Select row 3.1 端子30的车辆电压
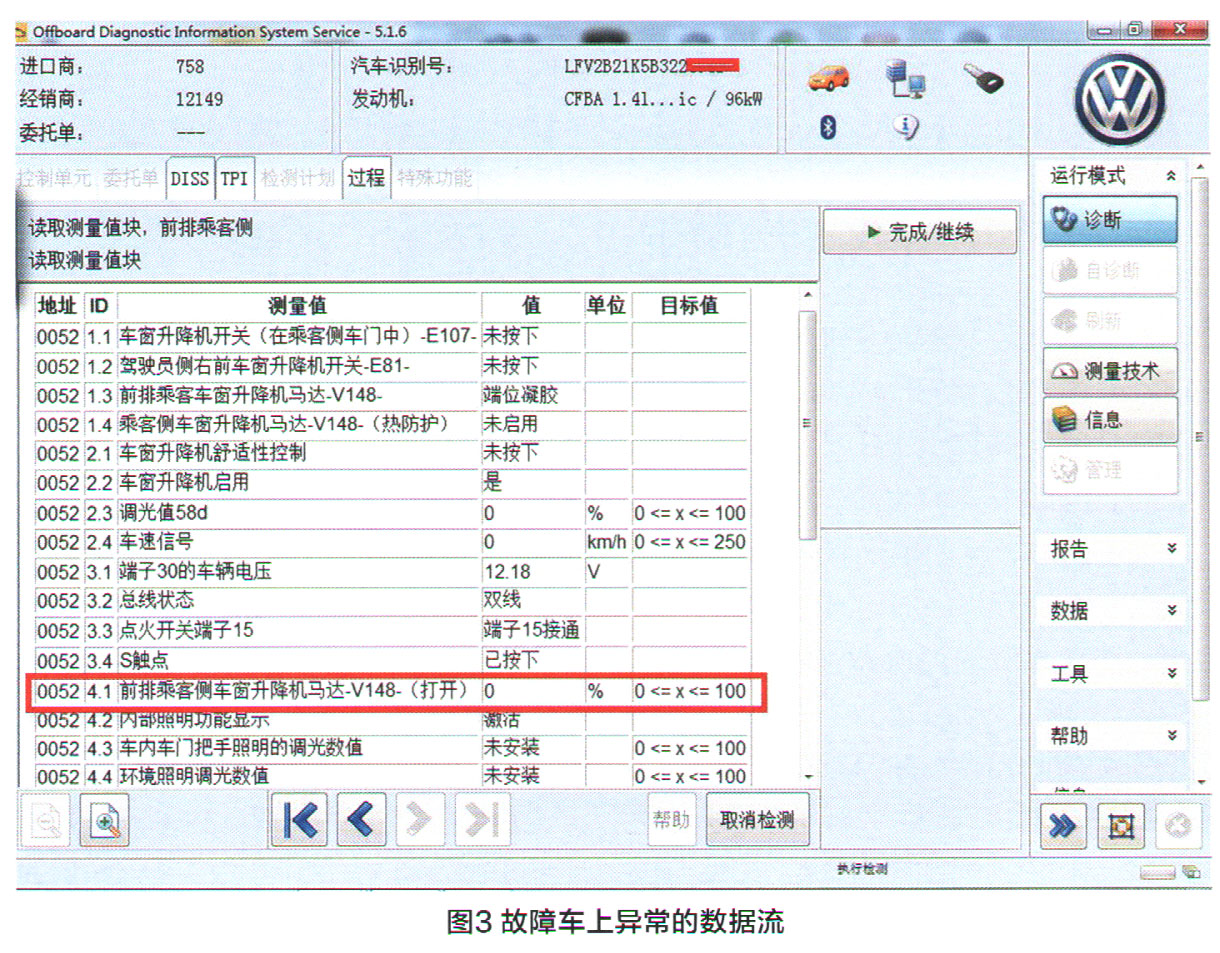Image resolution: width=1220 pixels, height=953 pixels. (x=391, y=571)
